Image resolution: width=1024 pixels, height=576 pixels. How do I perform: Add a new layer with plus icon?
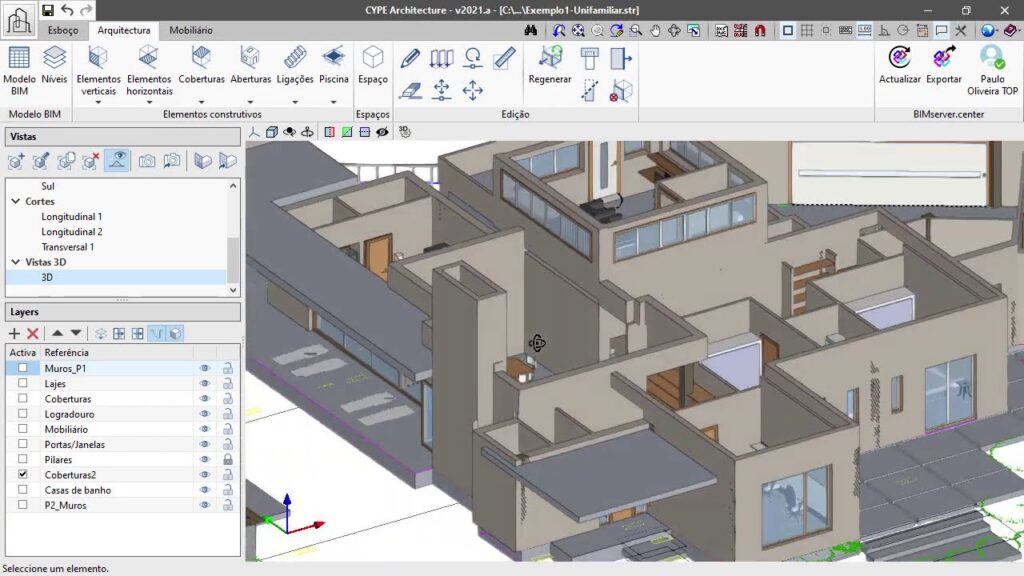(14, 333)
